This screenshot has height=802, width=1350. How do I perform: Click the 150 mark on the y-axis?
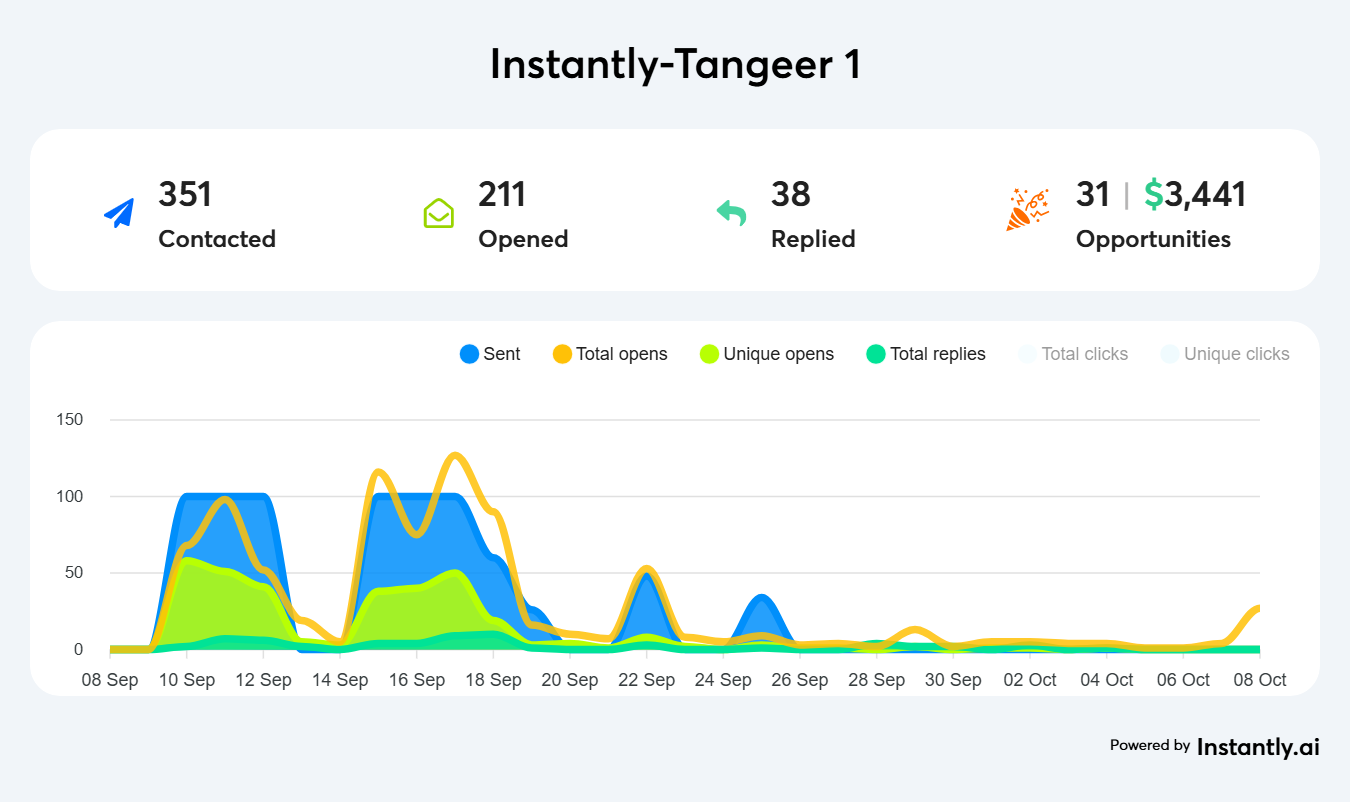click(x=71, y=419)
